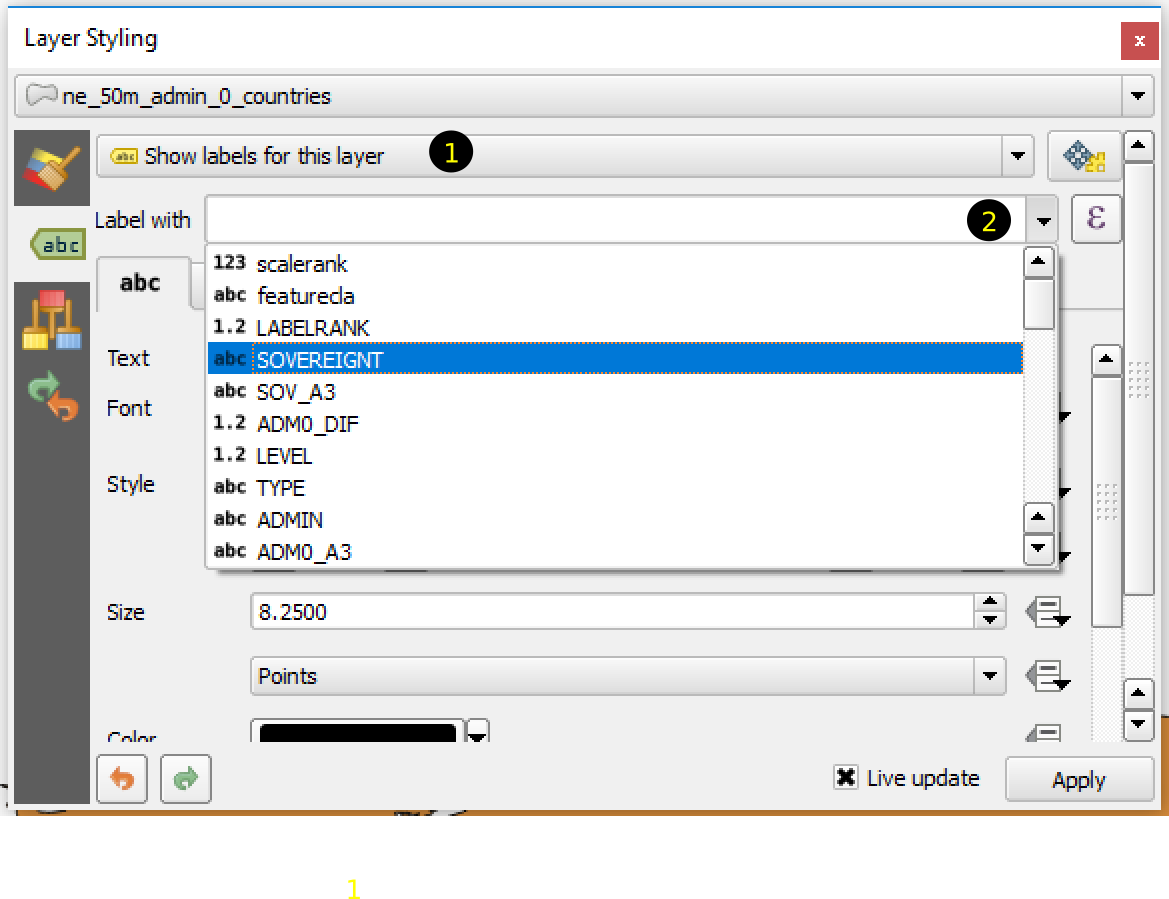Click the black text Color swatch
The height and width of the screenshot is (899, 1169).
coord(357,733)
